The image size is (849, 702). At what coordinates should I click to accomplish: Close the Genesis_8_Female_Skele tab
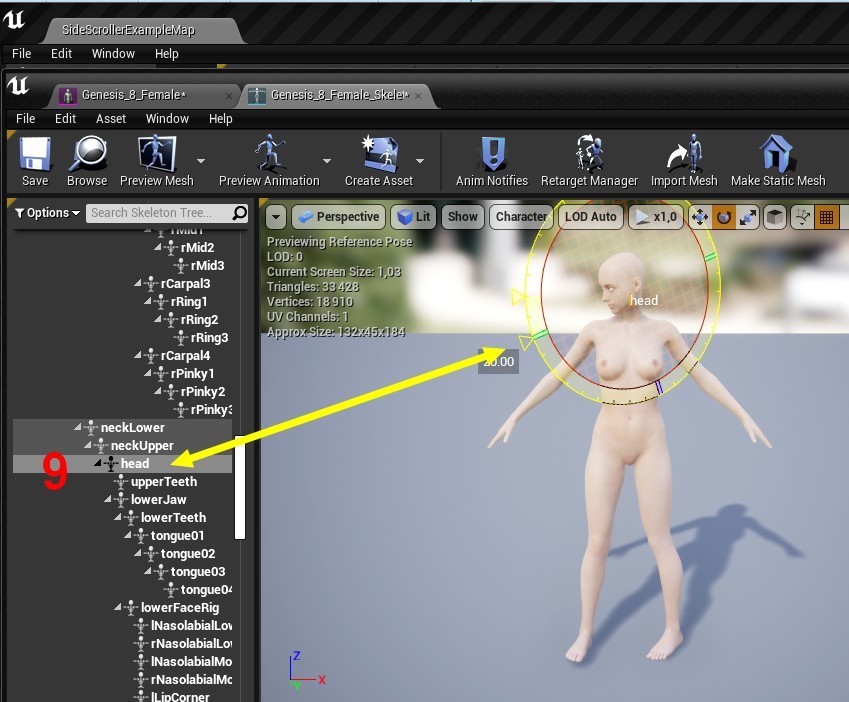[418, 96]
